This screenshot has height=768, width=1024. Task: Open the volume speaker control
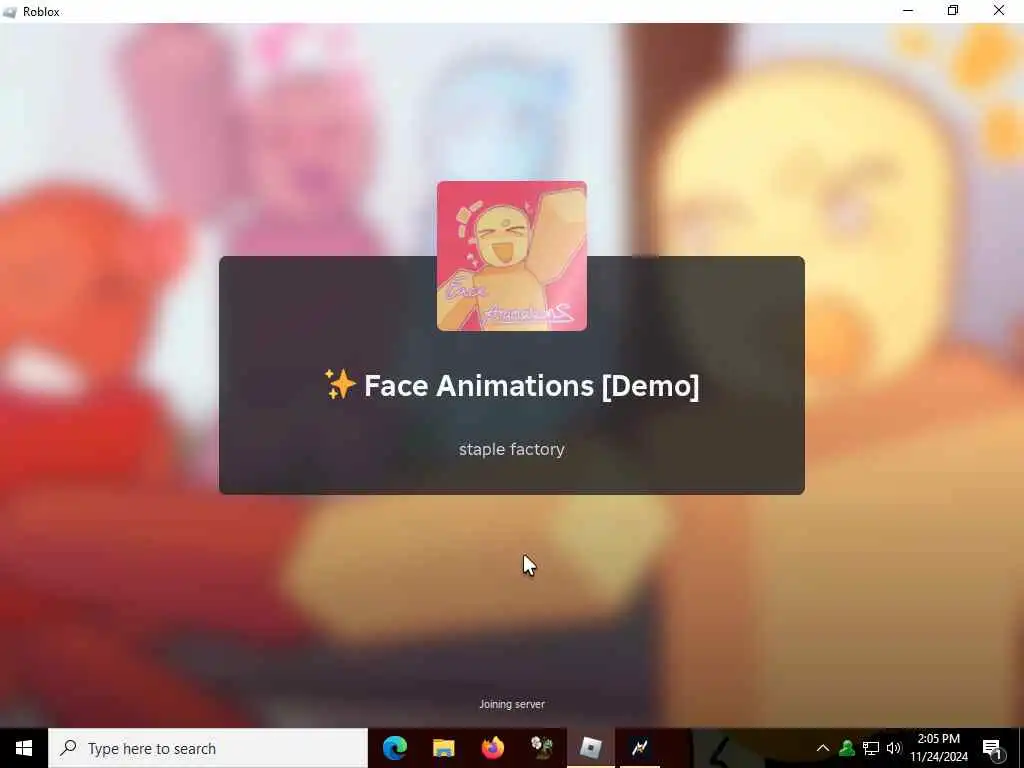(x=893, y=748)
